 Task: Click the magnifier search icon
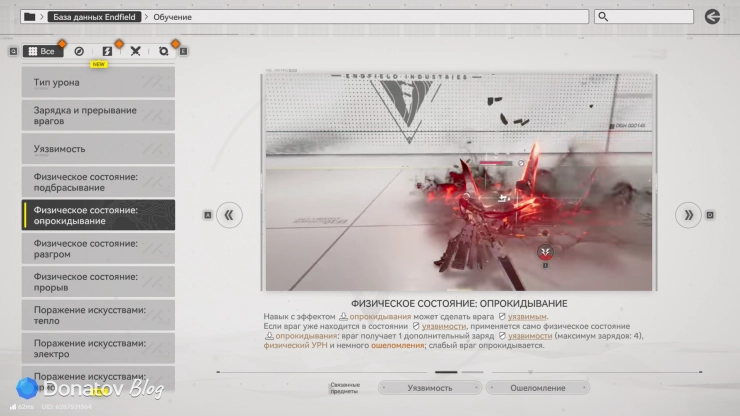603,17
